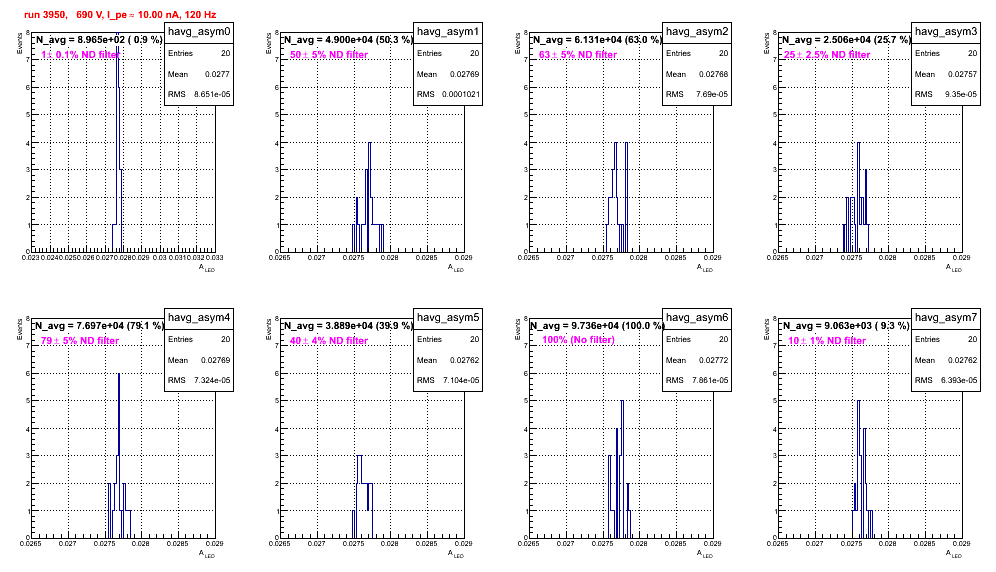Click RMS value 7.861e-05
This screenshot has width=996, height=572.
(x=710, y=380)
